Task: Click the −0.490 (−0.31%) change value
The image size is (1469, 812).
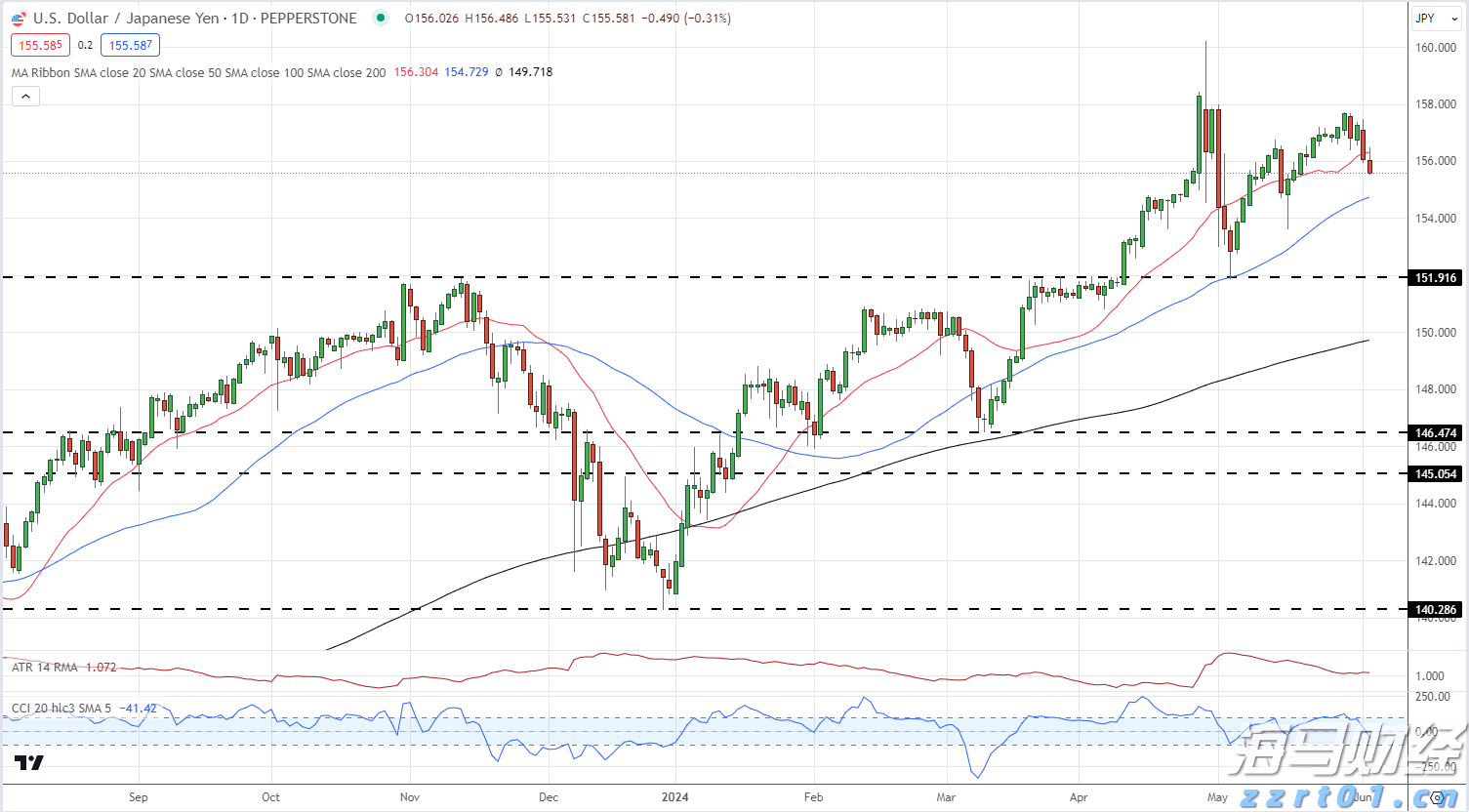Action: coord(686,19)
